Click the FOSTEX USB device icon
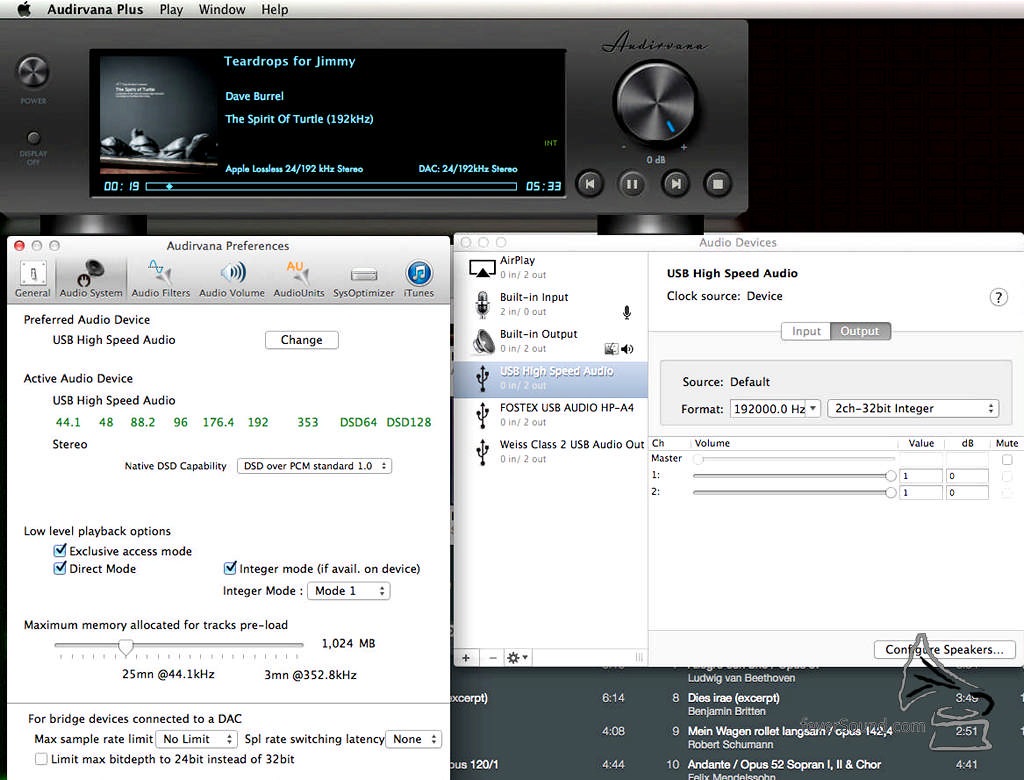This screenshot has height=780, width=1024. click(x=483, y=415)
